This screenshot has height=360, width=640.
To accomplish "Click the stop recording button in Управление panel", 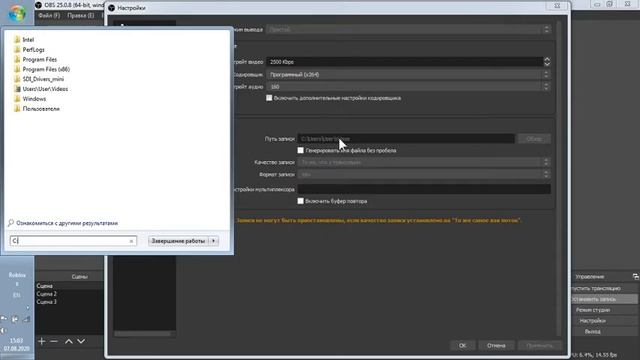I will (604, 299).
